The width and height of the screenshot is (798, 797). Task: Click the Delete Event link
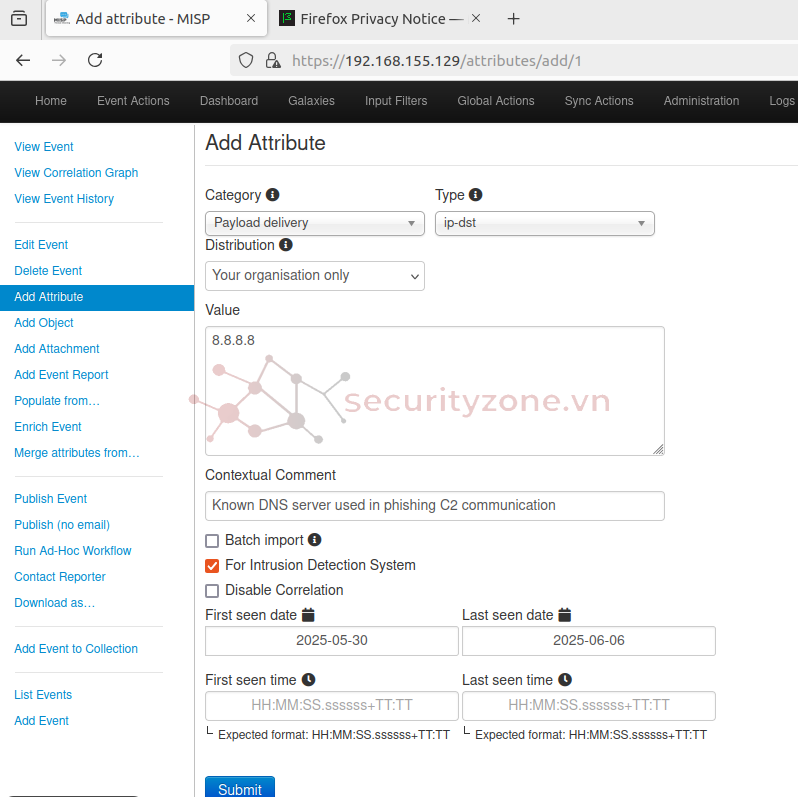click(48, 271)
